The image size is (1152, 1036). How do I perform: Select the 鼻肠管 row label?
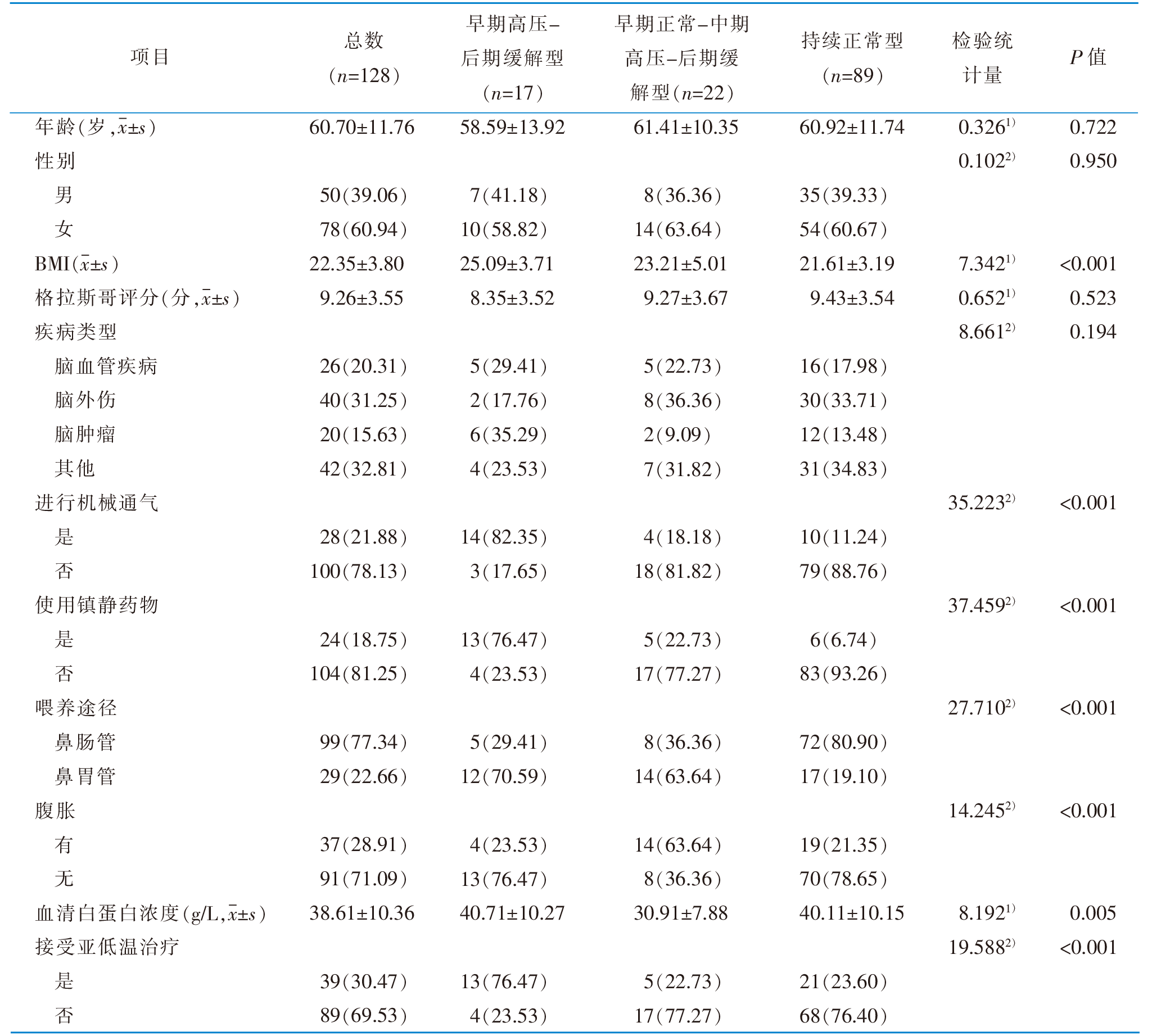[85, 741]
